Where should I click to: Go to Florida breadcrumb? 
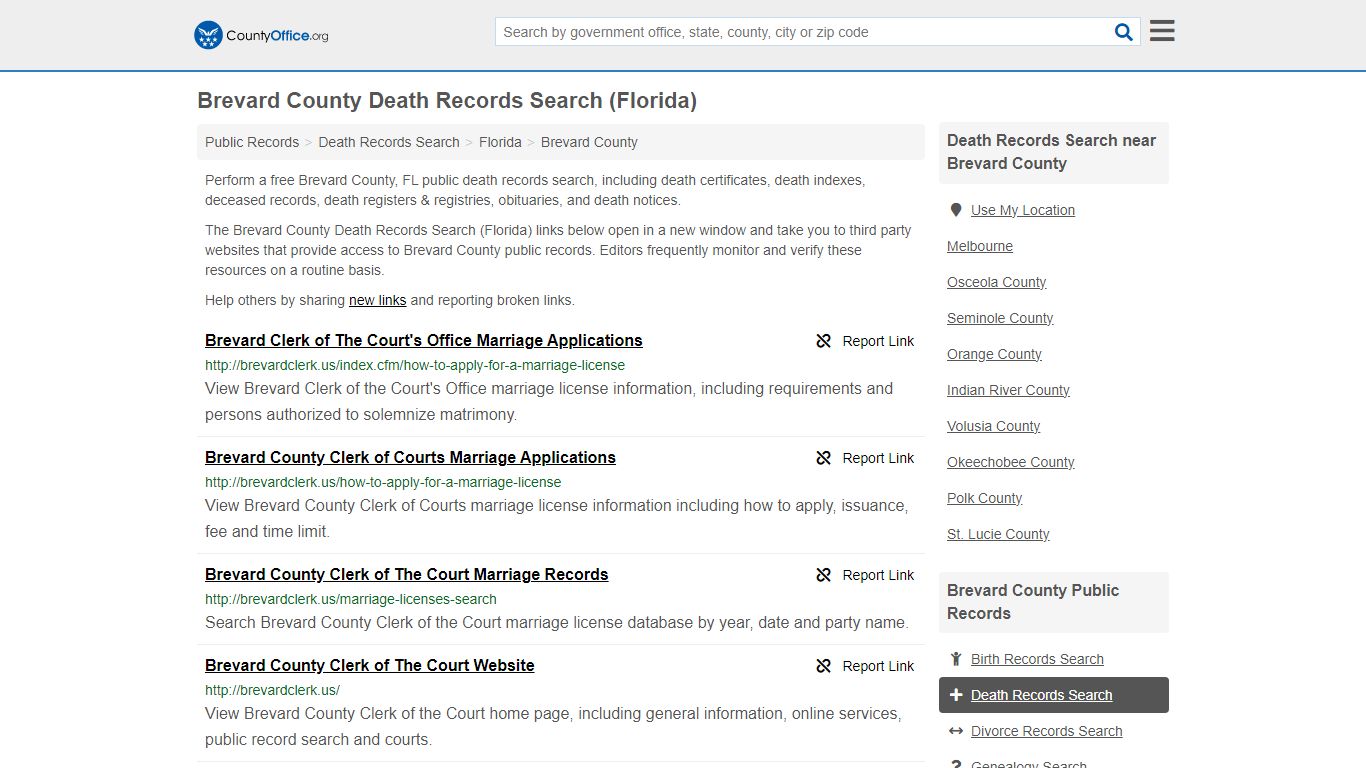[500, 142]
